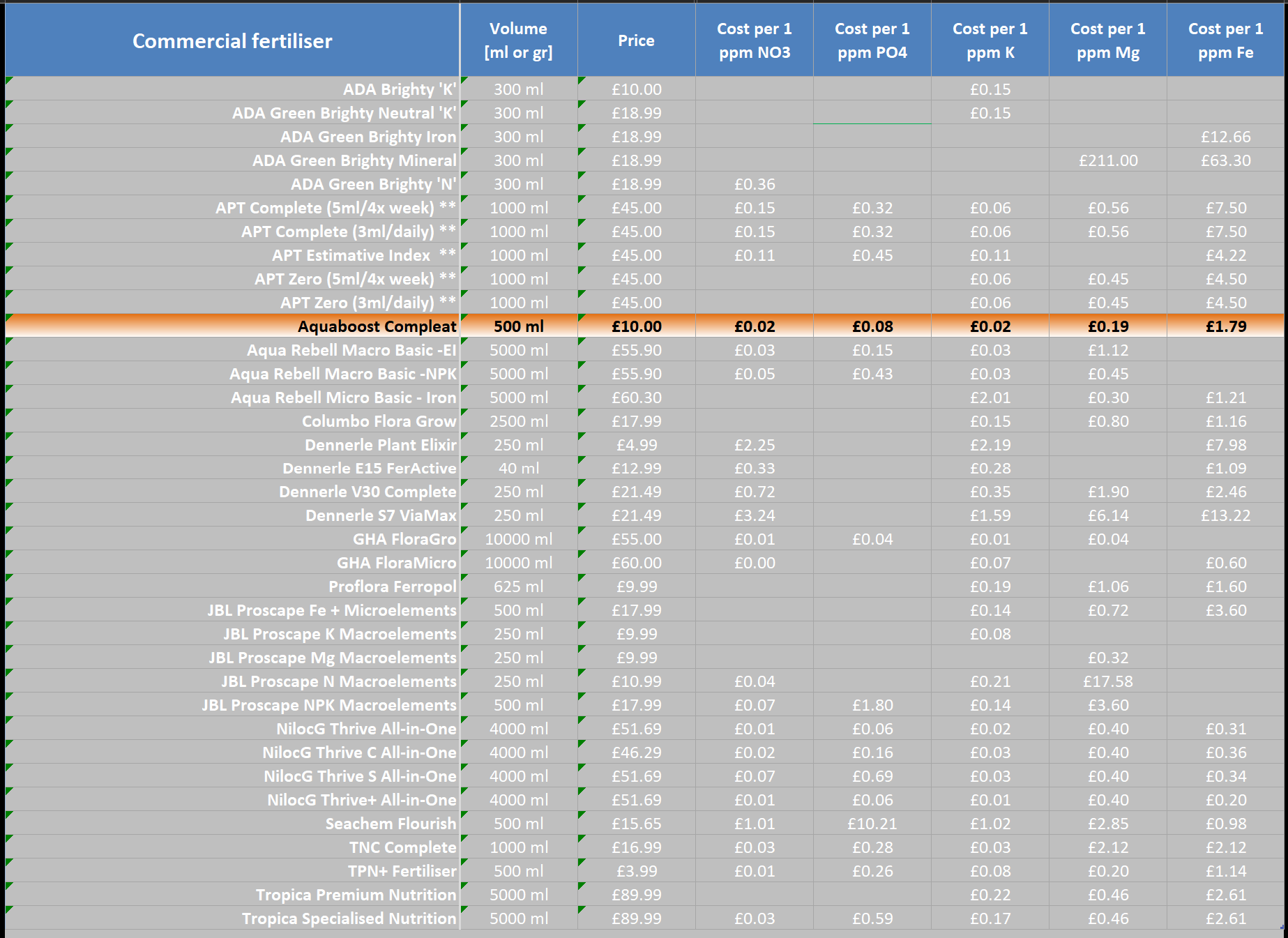1288x938 pixels.
Task: Click Dennerle S7 ViaMax NO3 cost £3.24
Action: tap(755, 515)
